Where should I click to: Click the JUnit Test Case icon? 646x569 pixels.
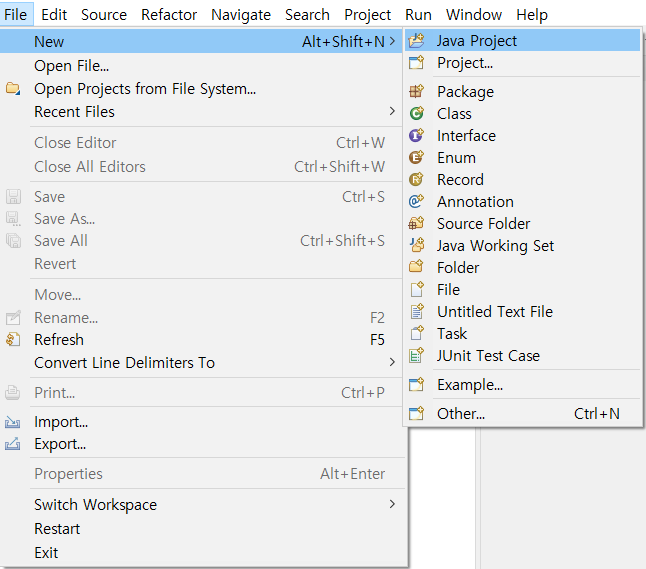click(417, 355)
